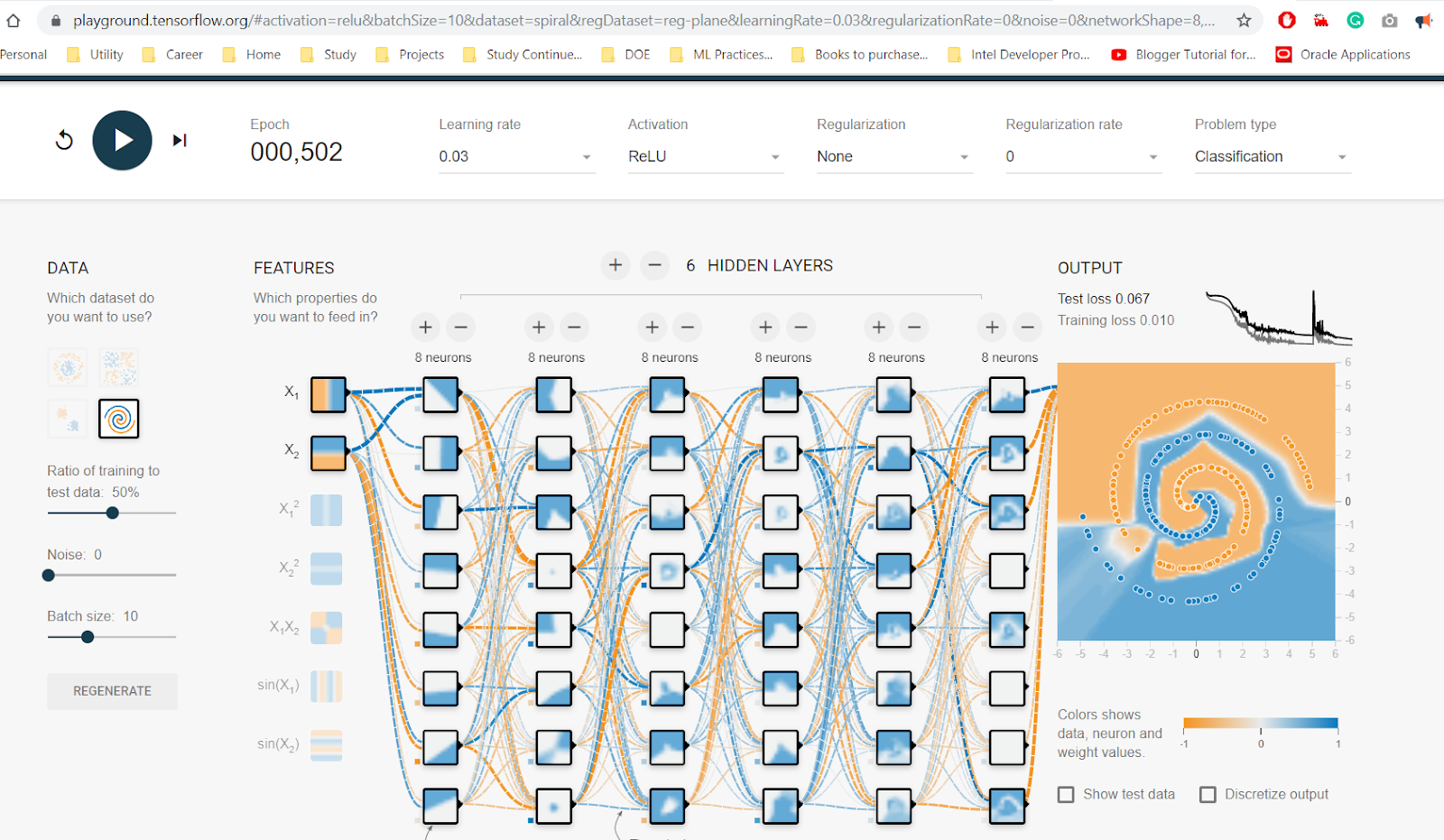Expand the Problem type selector
The width and height of the screenshot is (1444, 840).
[1271, 156]
